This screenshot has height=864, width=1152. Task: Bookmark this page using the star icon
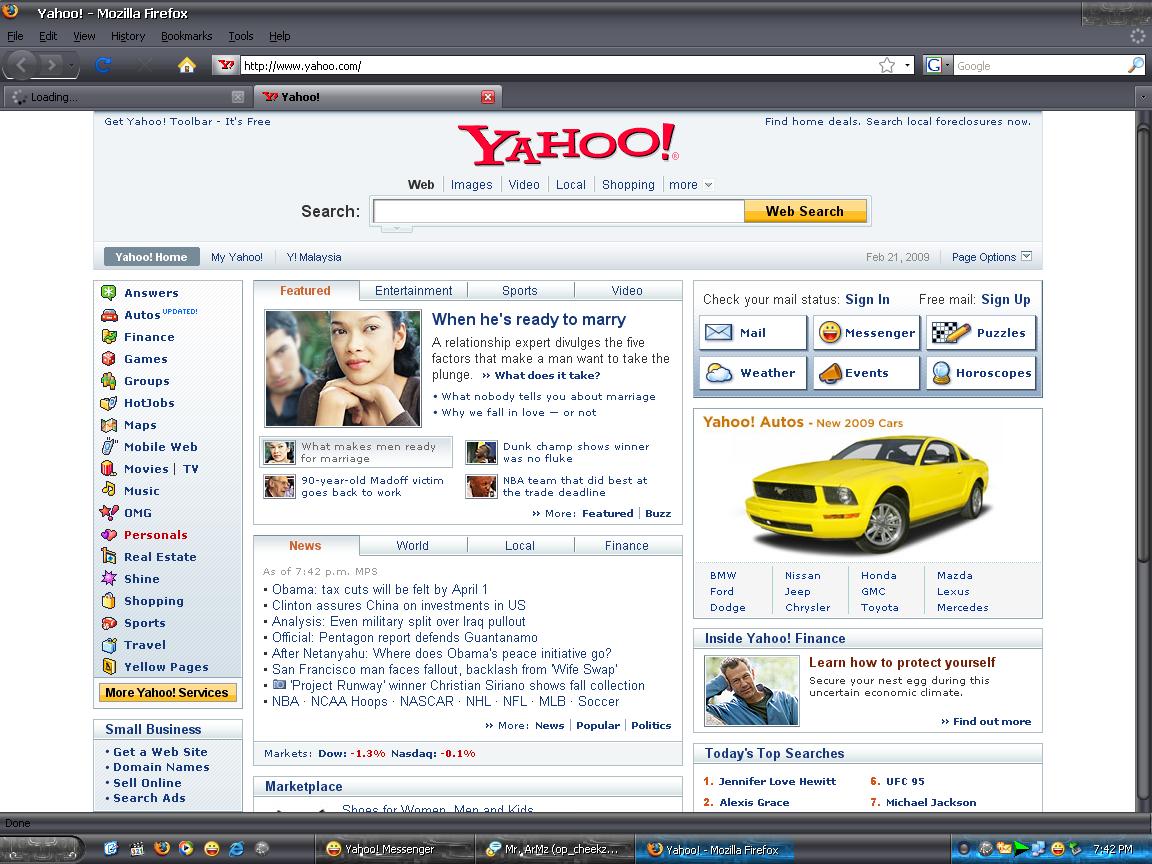[887, 65]
